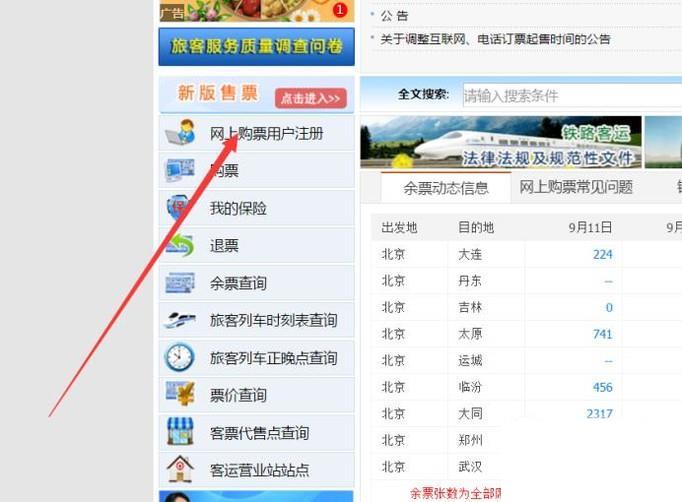
Task: Click the ticket agency shop icon
Action: click(180, 431)
